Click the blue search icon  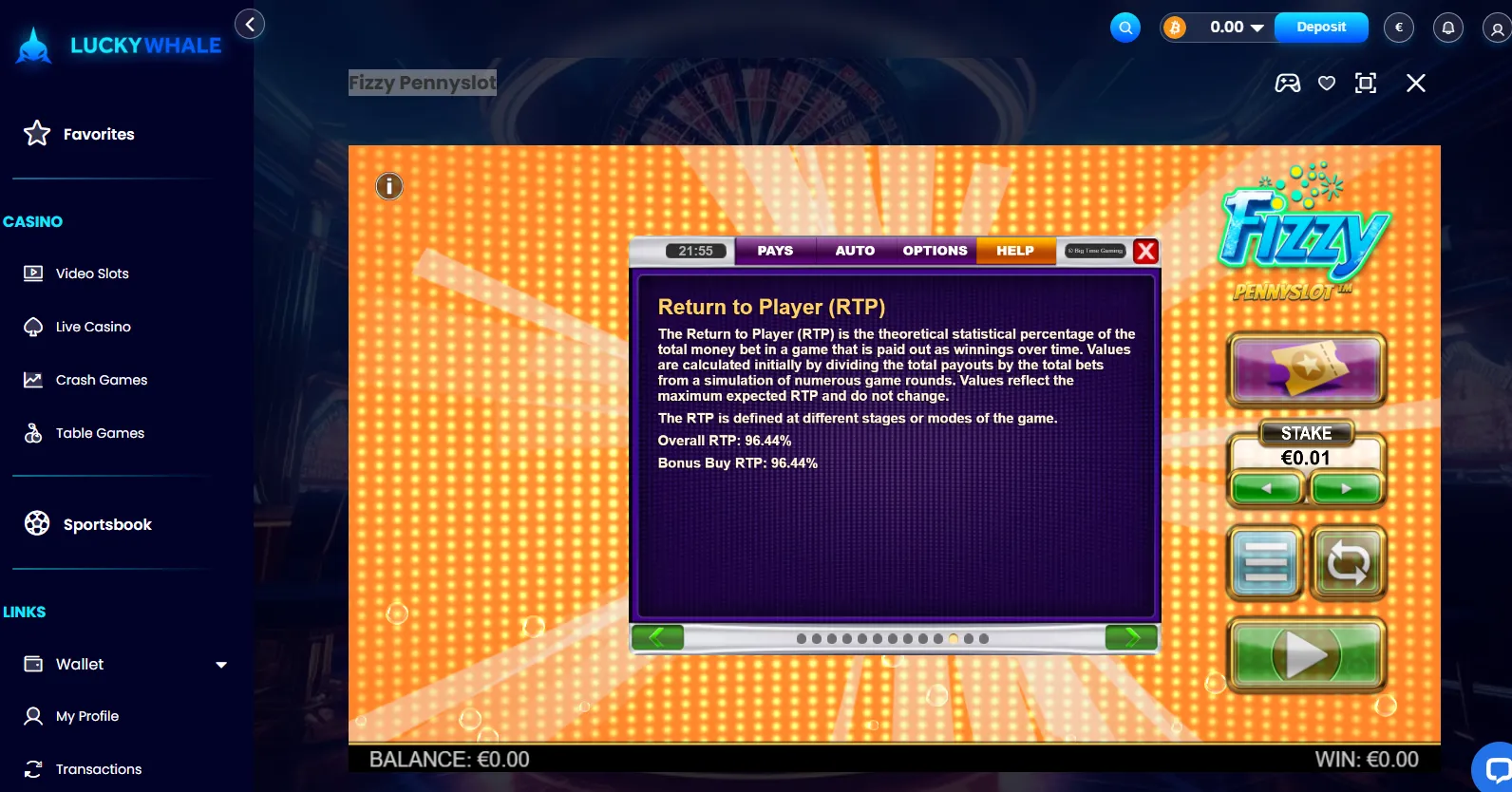[1125, 28]
